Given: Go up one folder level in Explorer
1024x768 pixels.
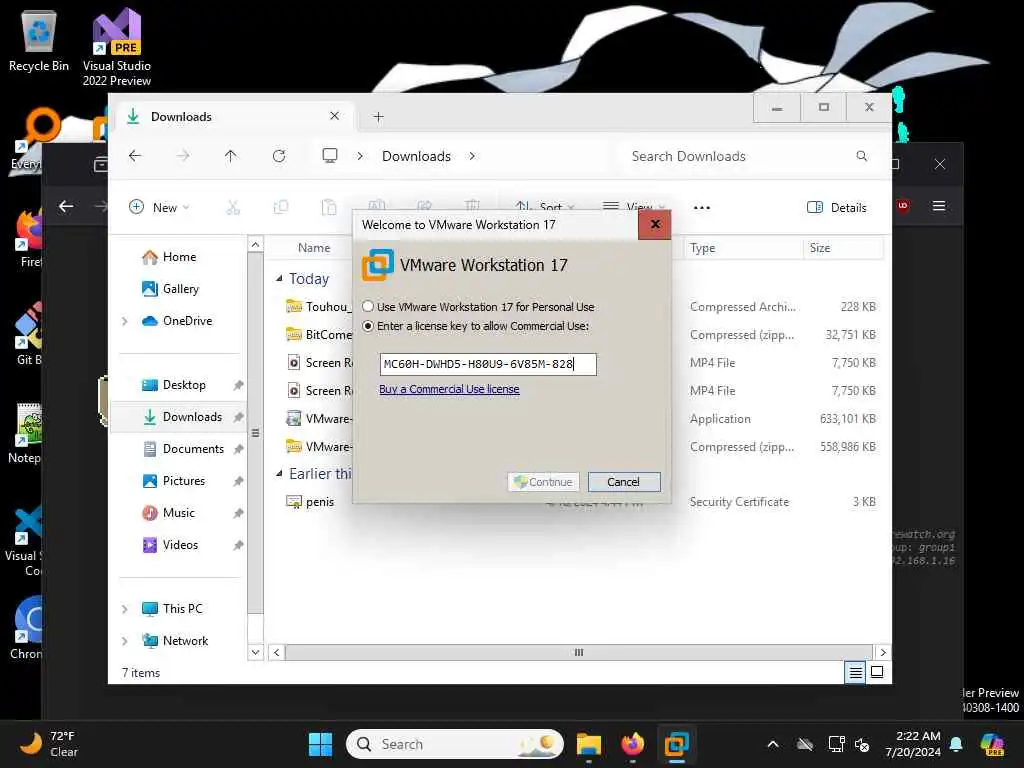Looking at the screenshot, I should (231, 156).
